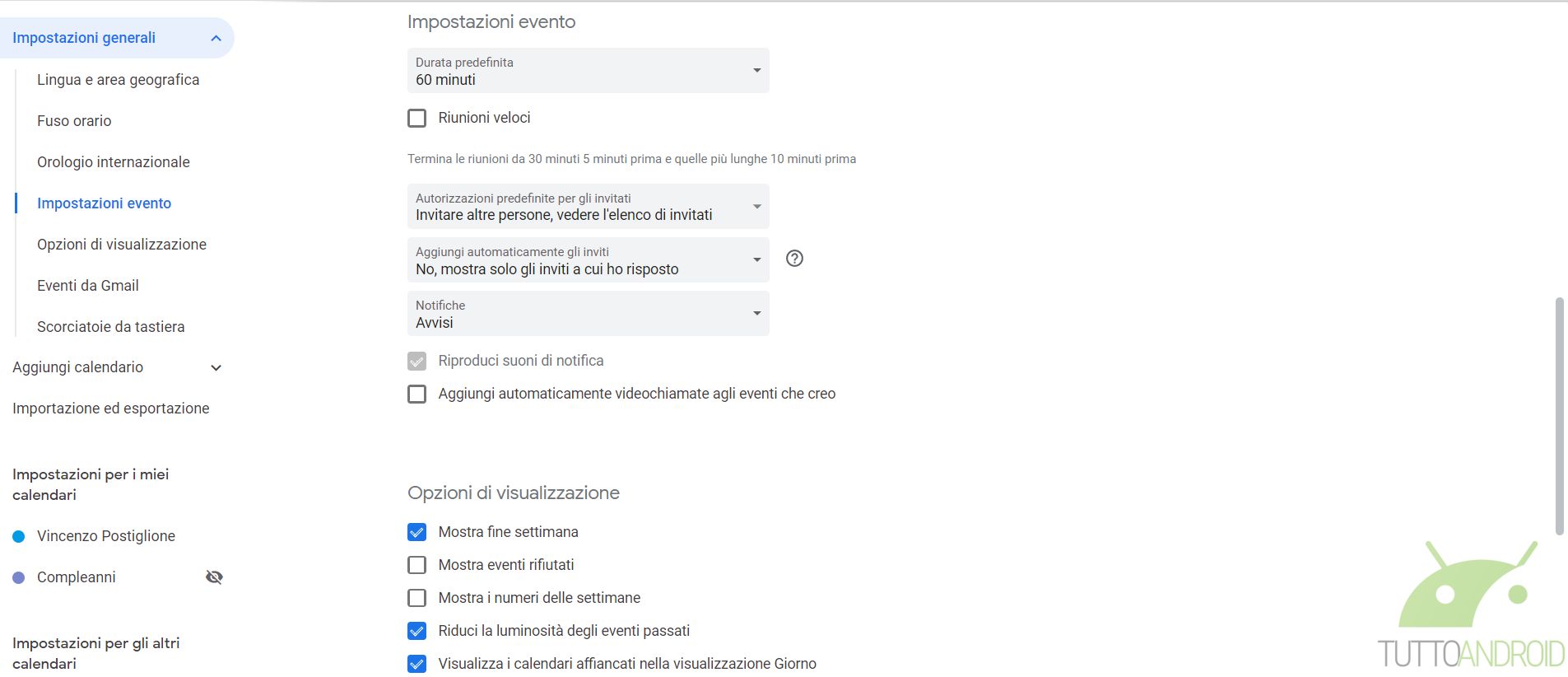Select Lingua e area geografica menu item
This screenshot has height=677, width=1568.
coord(119,80)
